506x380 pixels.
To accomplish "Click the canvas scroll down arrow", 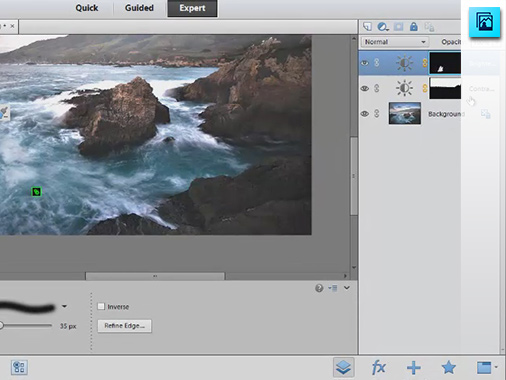I will [x=354, y=267].
